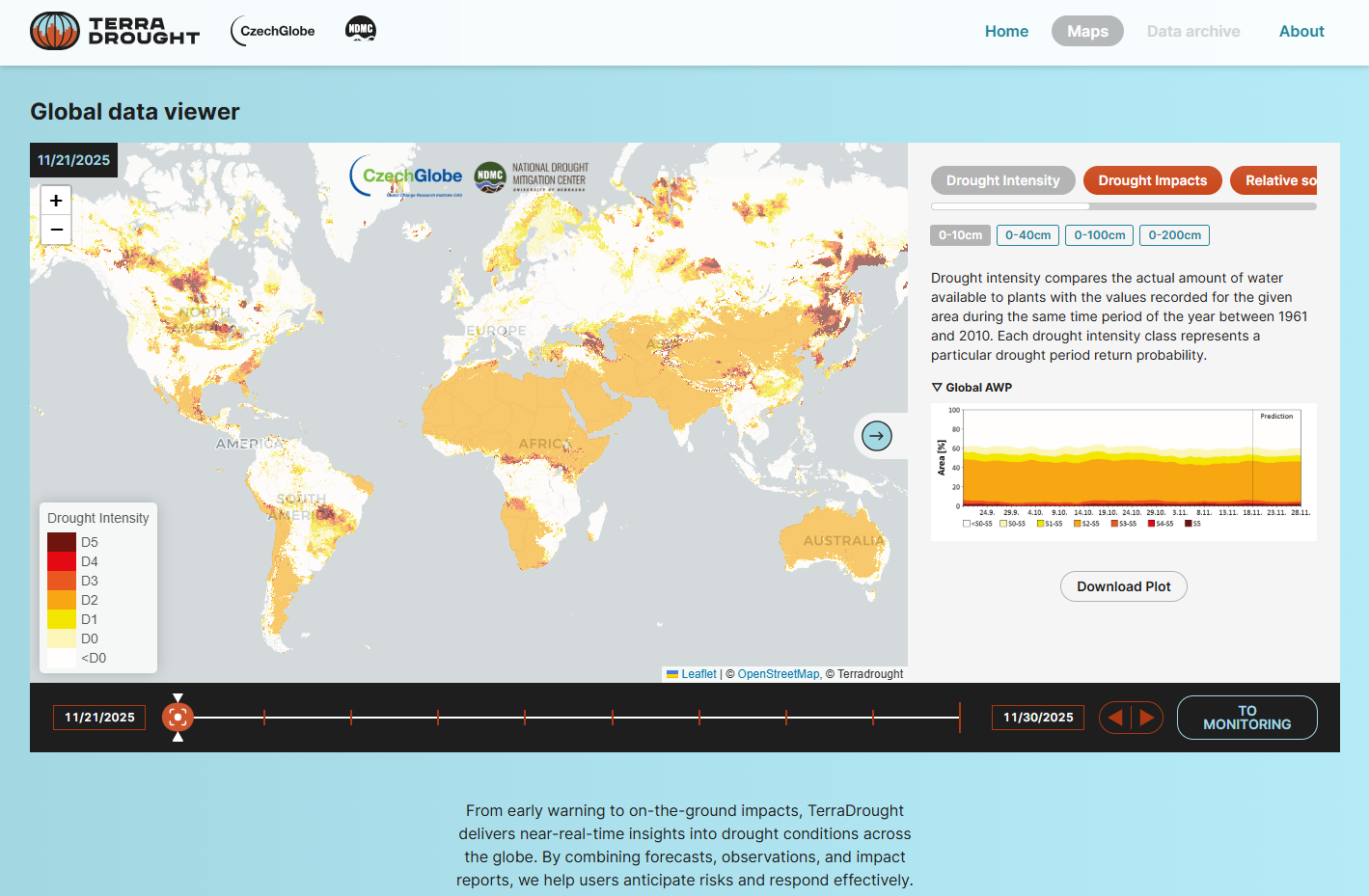This screenshot has height=896, width=1369.
Task: Open the OpenStreetMap attribution link
Action: tap(778, 674)
